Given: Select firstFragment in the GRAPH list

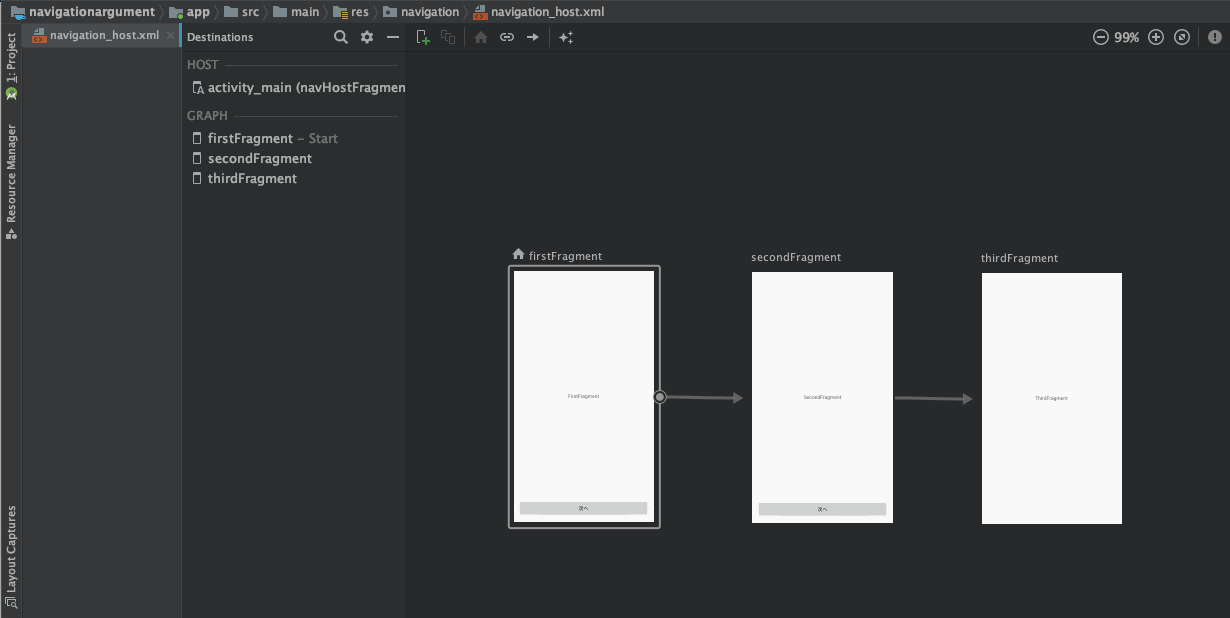Looking at the screenshot, I should [x=264, y=138].
